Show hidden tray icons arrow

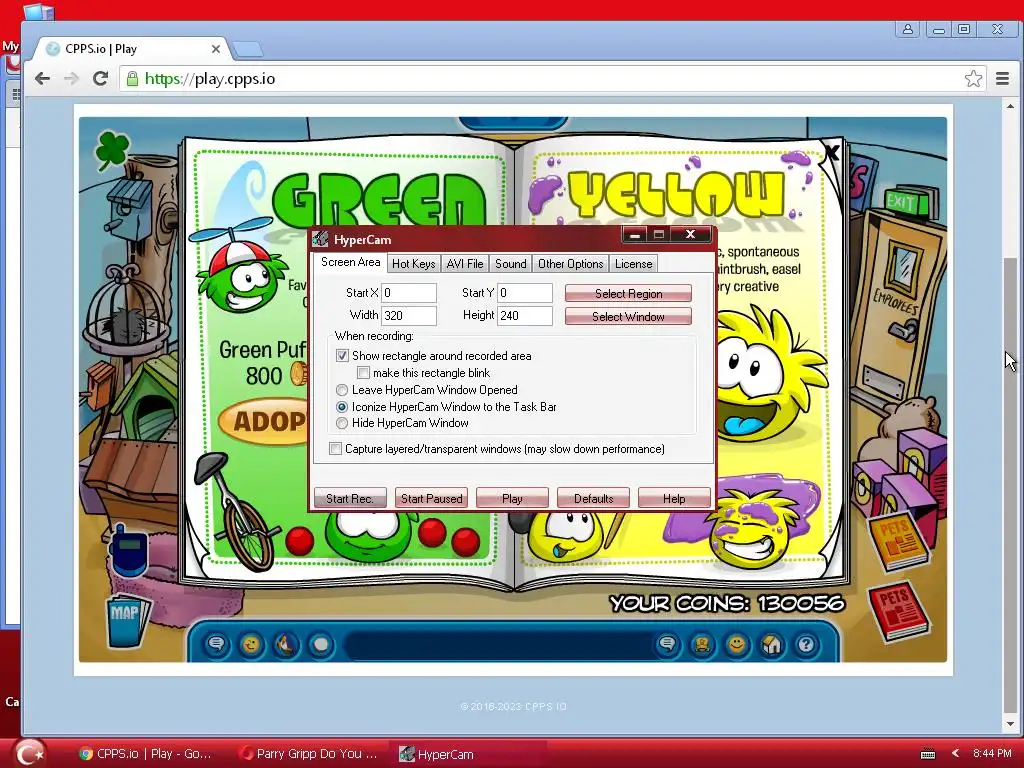coord(955,754)
